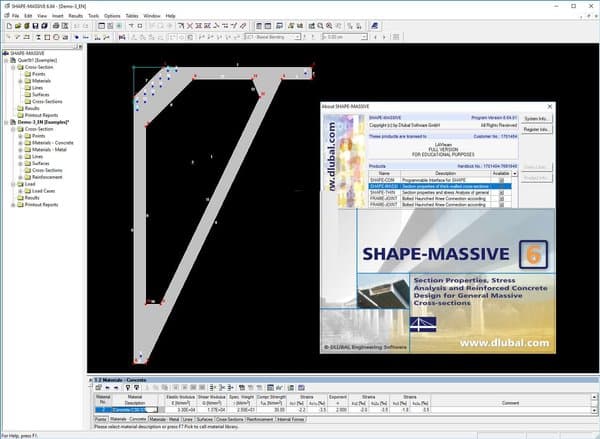Open the Help menu
This screenshot has width=600, height=439.
pyautogui.click(x=170, y=16)
